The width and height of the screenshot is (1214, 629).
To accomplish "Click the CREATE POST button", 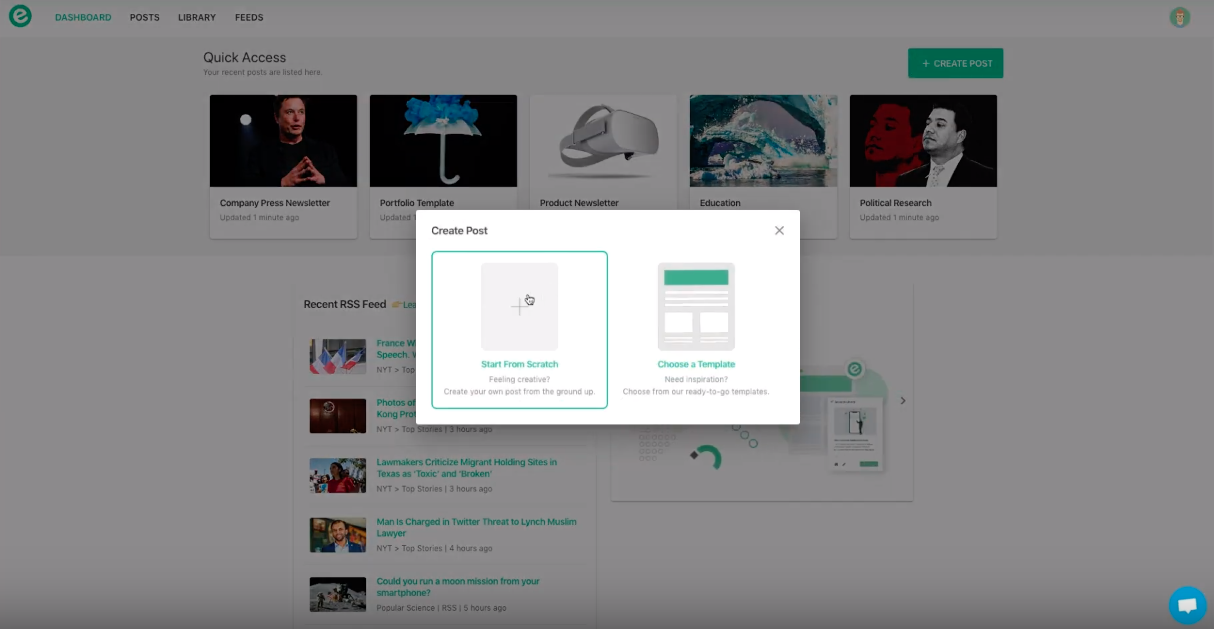I will [x=955, y=63].
